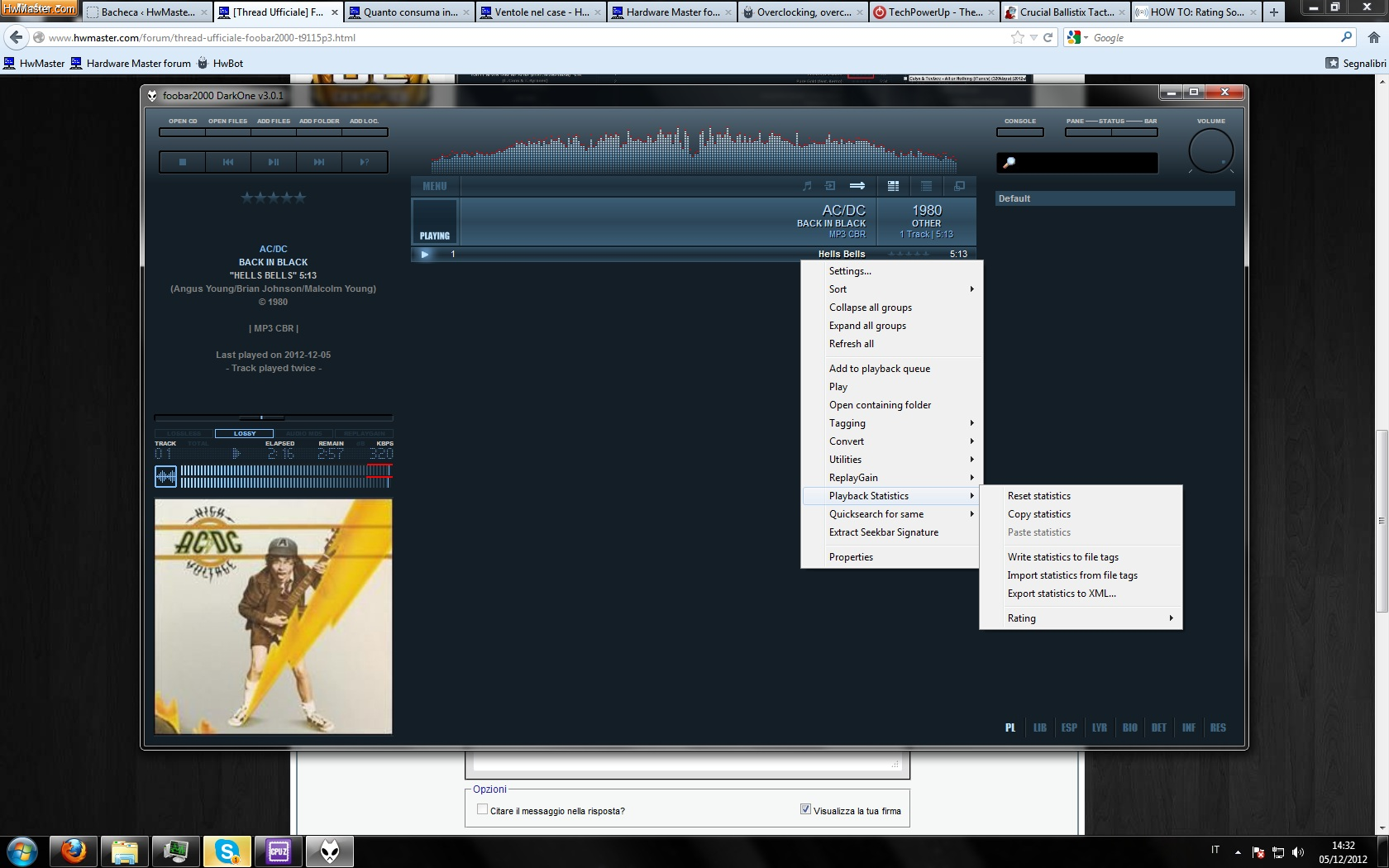Click the overlapping windows icon in toolbar
This screenshot has height=868, width=1389.
click(x=959, y=186)
